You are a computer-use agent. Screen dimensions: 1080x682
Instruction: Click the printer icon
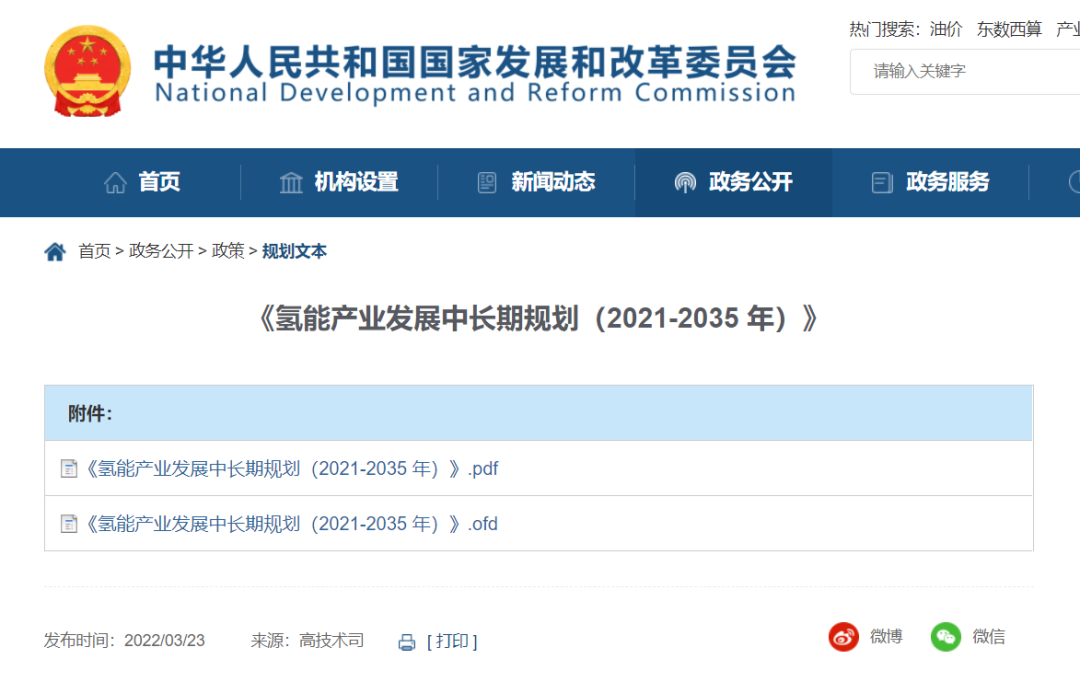click(x=407, y=642)
